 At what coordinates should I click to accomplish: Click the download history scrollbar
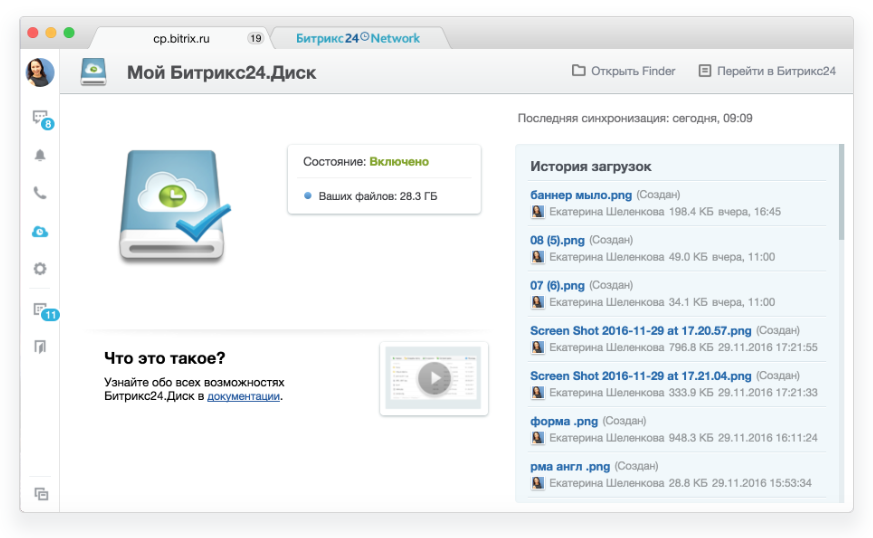coord(842,192)
